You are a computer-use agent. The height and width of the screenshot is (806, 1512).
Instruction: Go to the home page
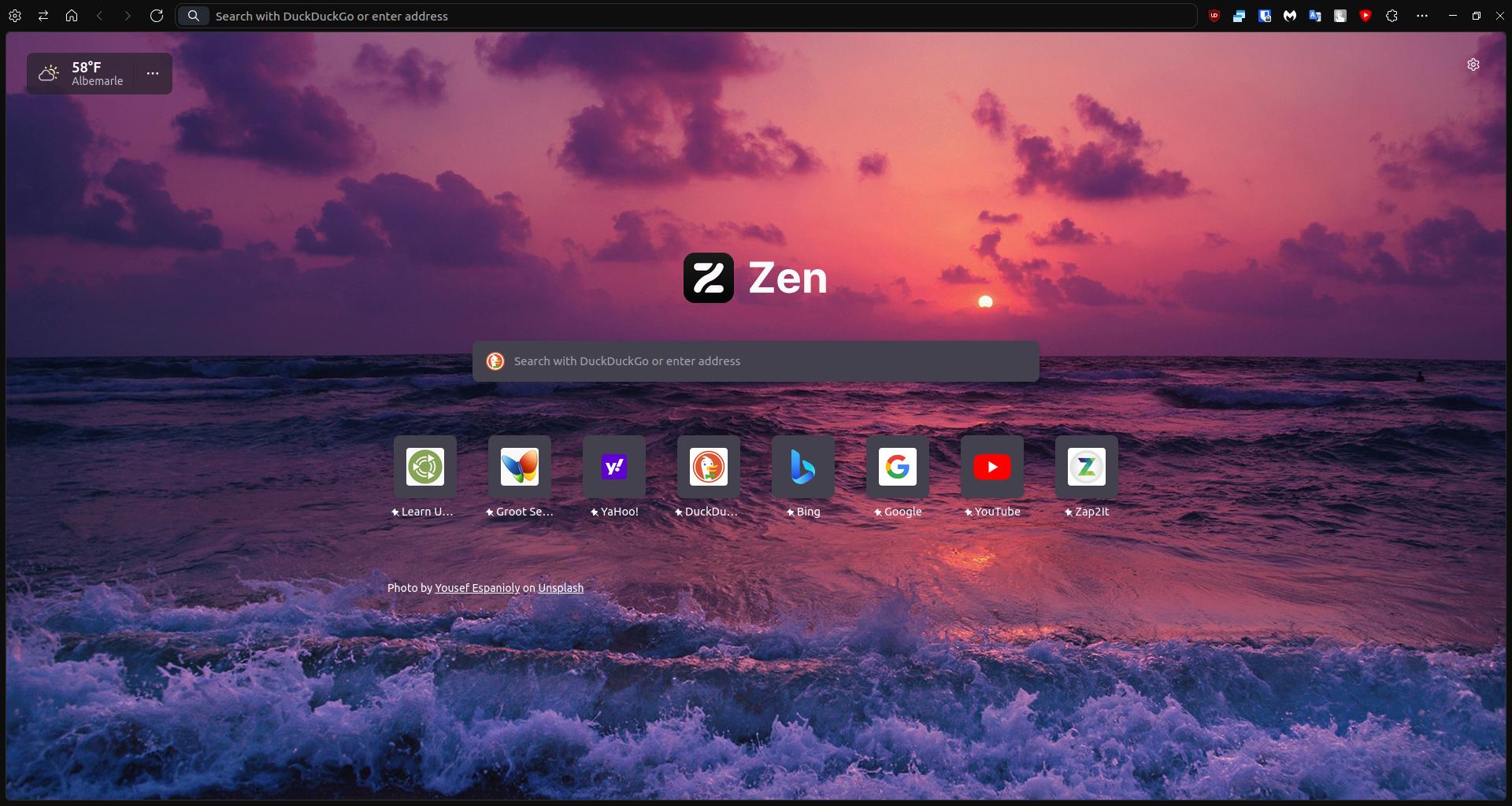(x=72, y=16)
